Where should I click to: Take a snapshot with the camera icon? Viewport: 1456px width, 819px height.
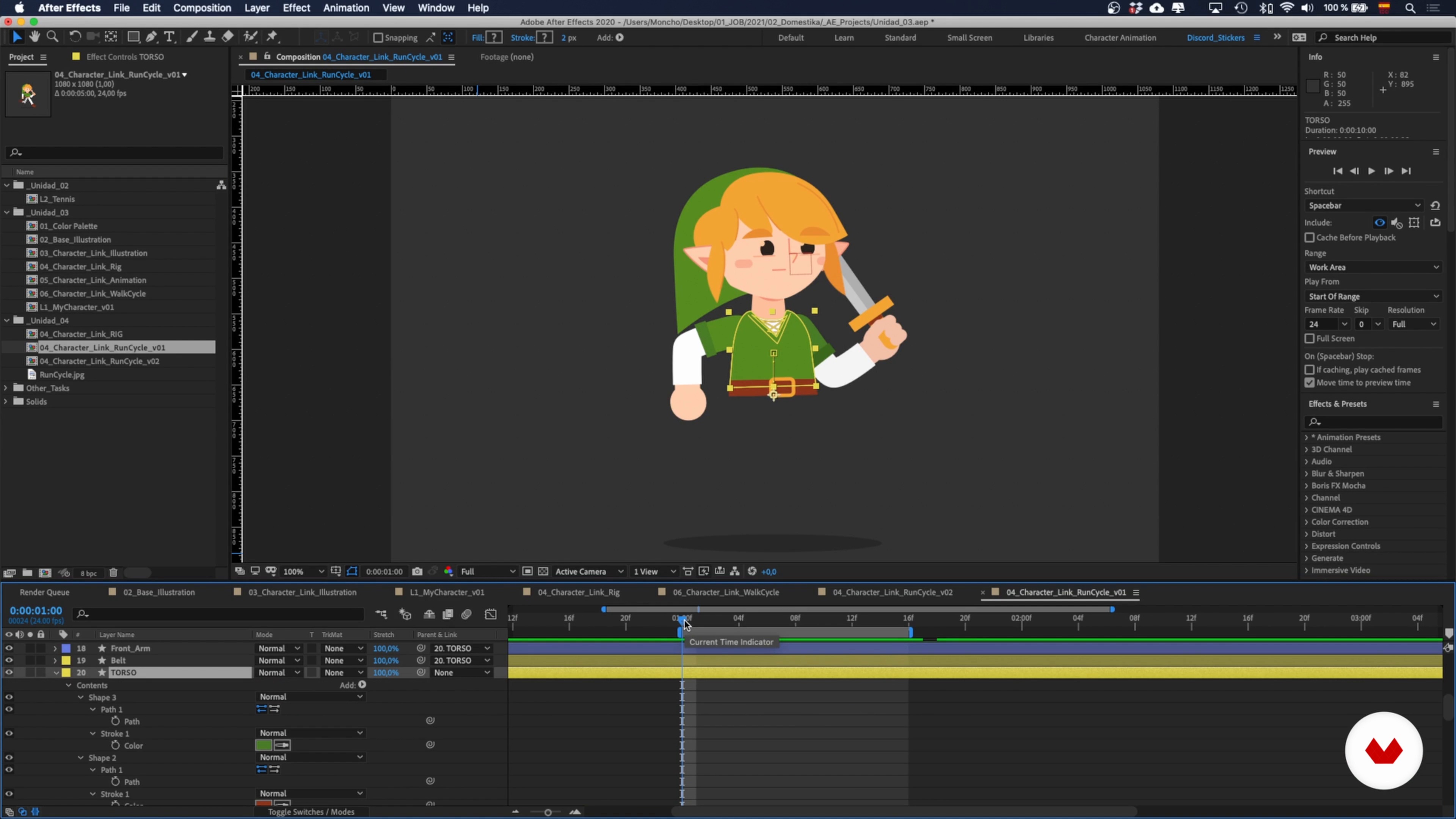(417, 571)
